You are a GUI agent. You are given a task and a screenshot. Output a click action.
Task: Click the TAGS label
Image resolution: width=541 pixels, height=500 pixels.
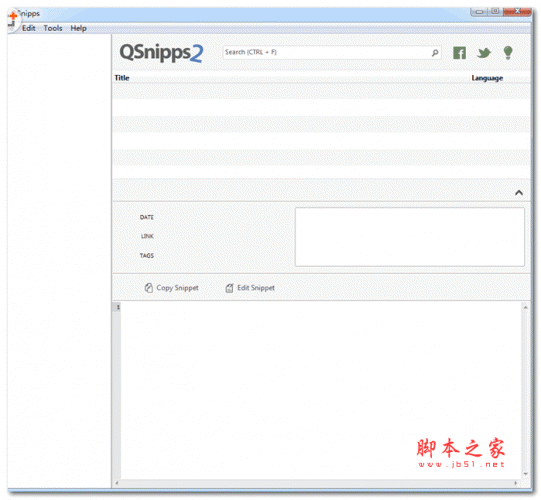[x=147, y=255]
